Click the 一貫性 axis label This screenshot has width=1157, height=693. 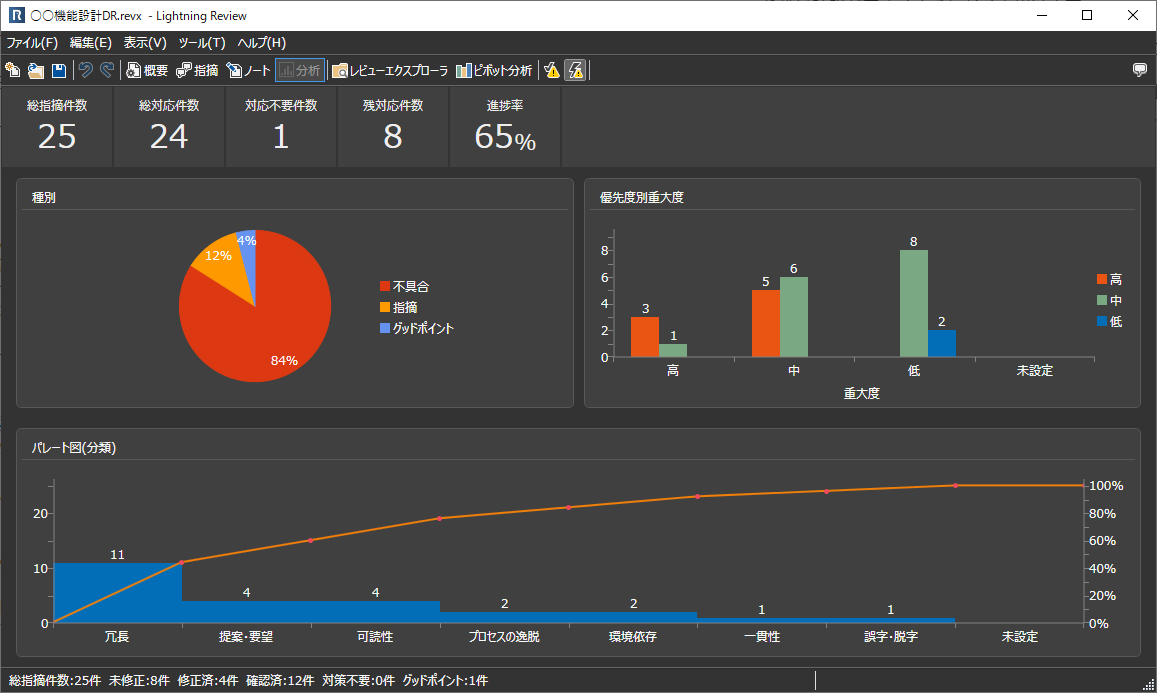761,636
